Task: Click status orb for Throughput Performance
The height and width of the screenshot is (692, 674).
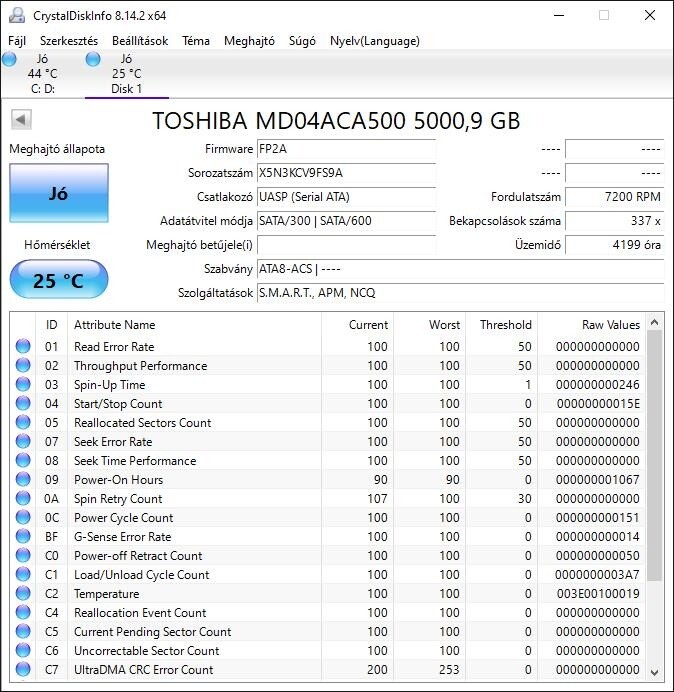Action: point(23,365)
